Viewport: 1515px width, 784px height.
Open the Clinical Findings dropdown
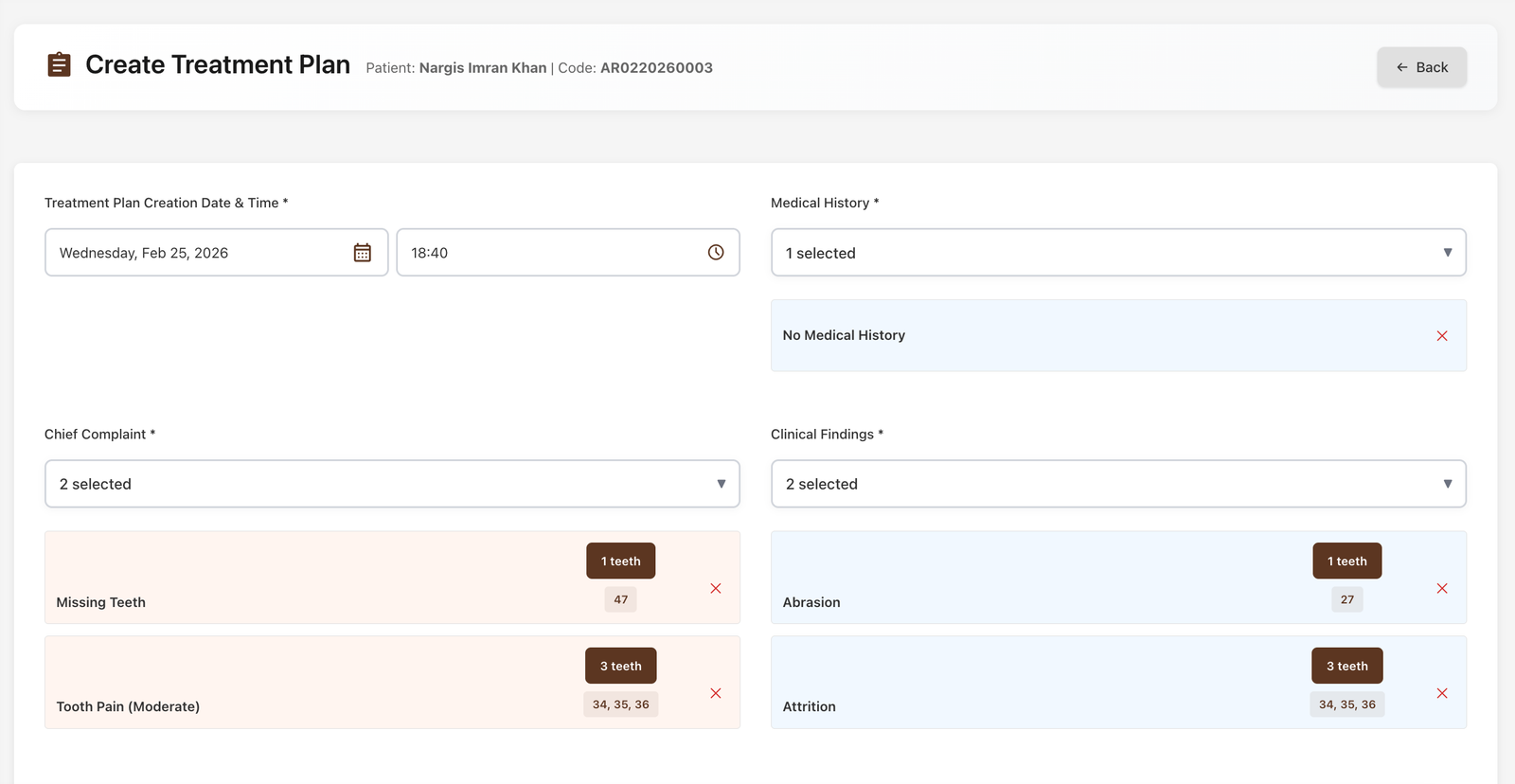1118,484
